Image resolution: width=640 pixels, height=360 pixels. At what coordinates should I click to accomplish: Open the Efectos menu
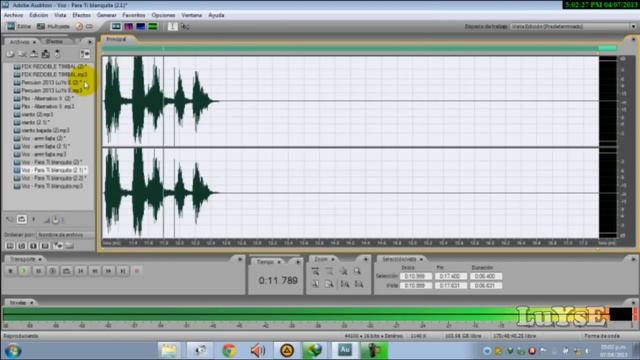81,15
